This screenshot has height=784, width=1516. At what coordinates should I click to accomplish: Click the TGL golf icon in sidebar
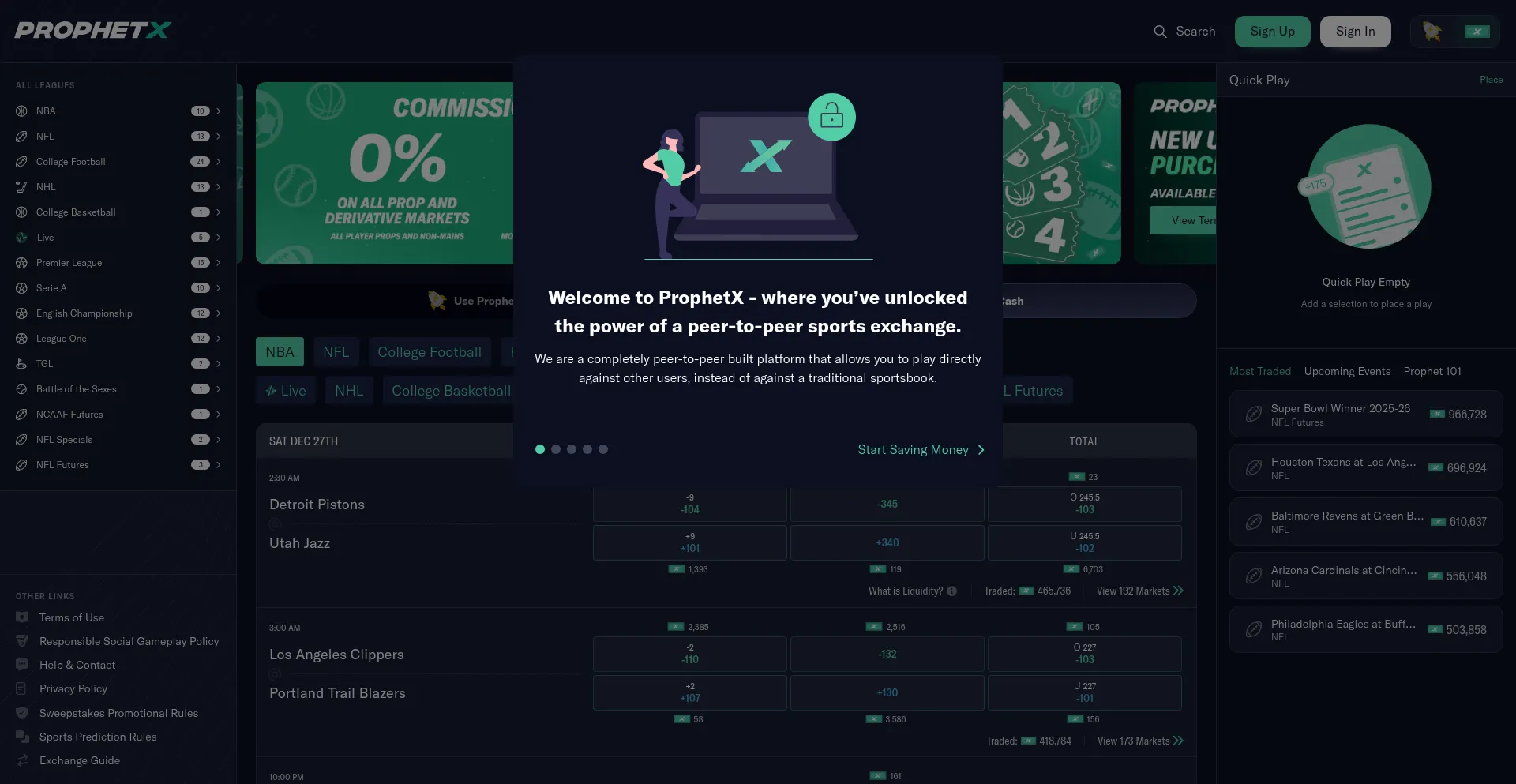[x=21, y=364]
